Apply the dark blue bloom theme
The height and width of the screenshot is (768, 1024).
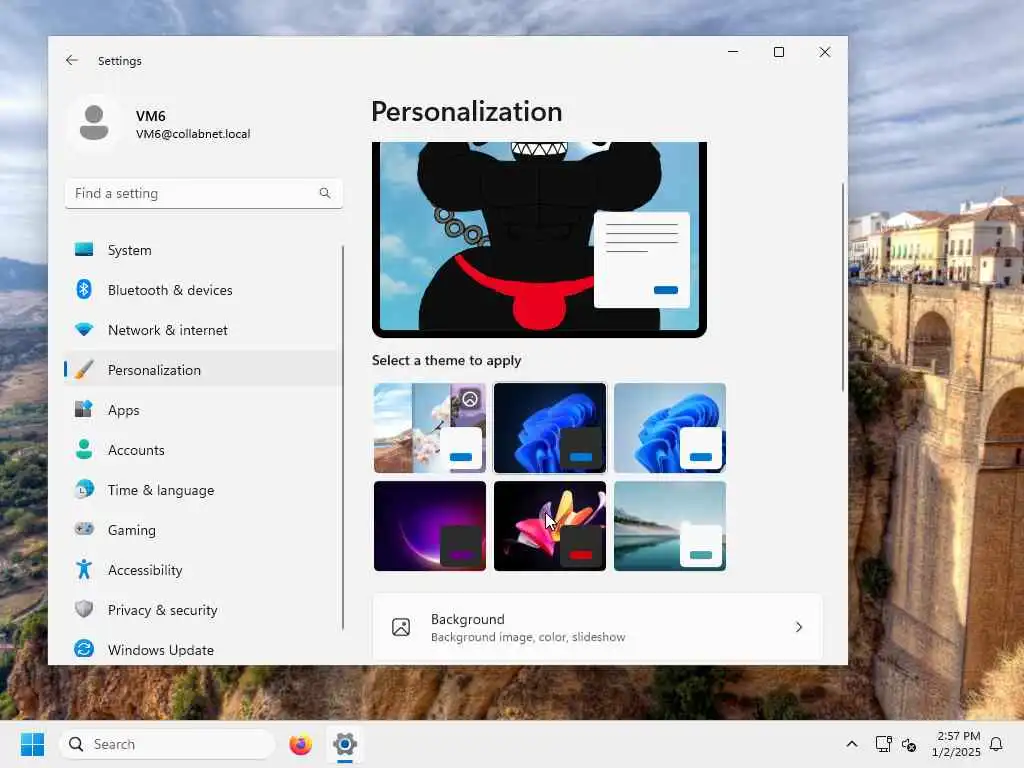pos(550,428)
